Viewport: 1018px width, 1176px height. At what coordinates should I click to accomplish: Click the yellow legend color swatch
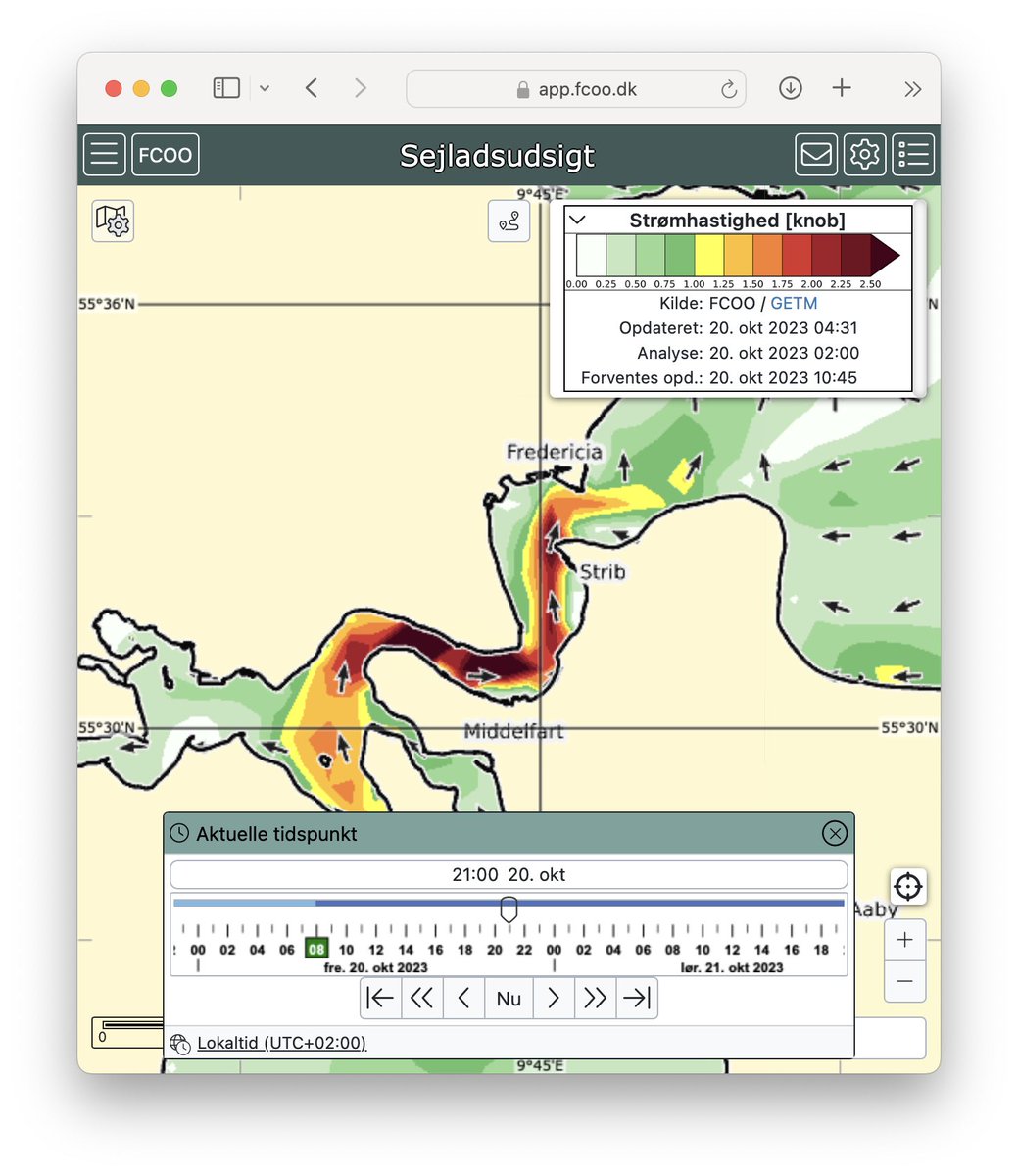click(x=709, y=256)
